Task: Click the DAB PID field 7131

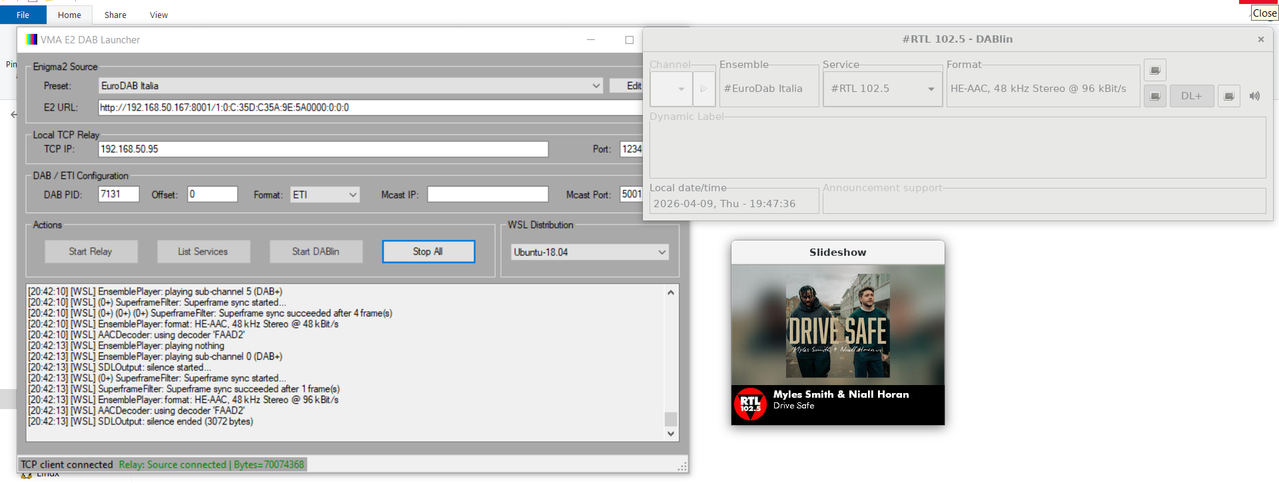Action: tap(118, 195)
